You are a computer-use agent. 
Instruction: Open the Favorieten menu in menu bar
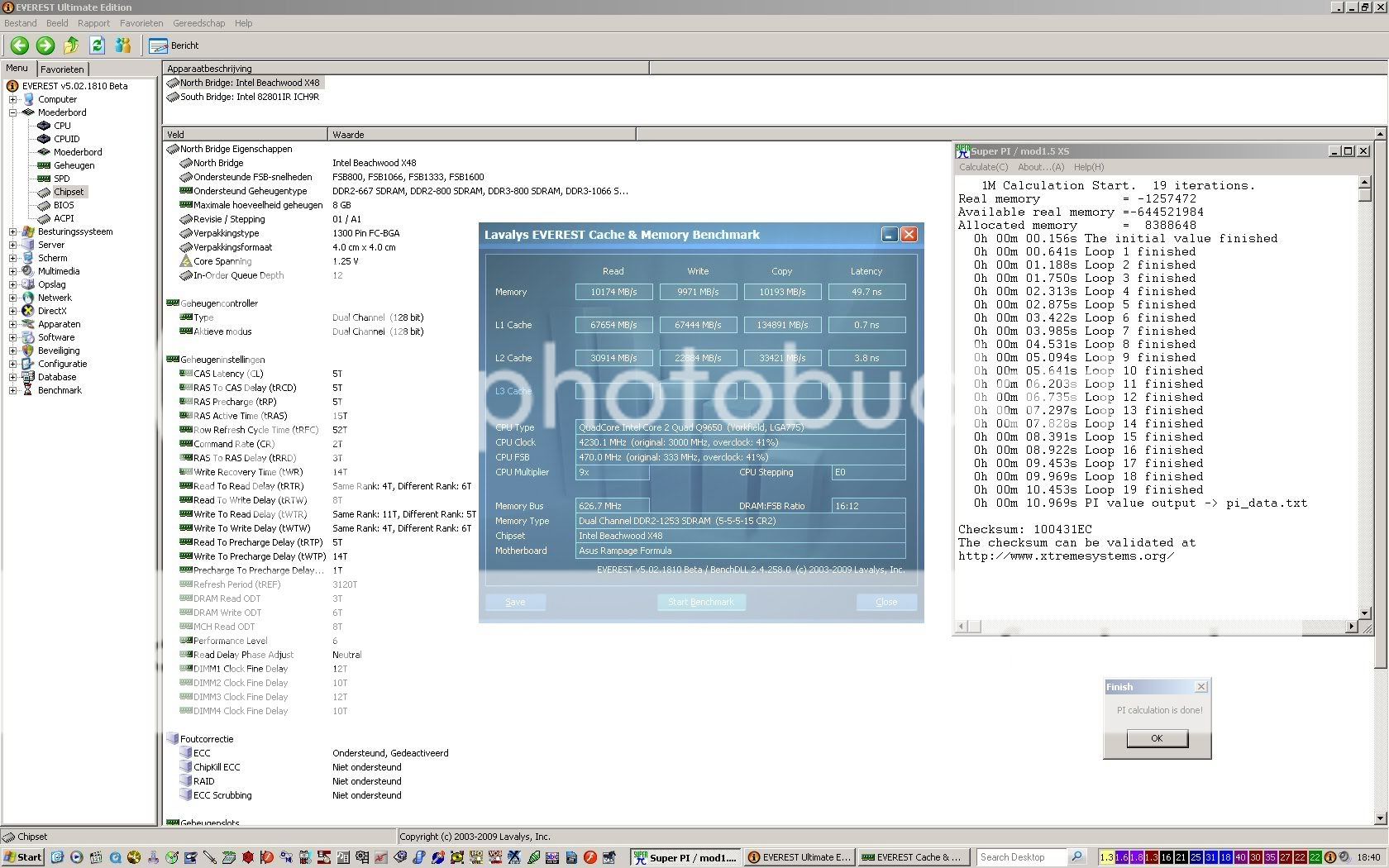coord(141,23)
